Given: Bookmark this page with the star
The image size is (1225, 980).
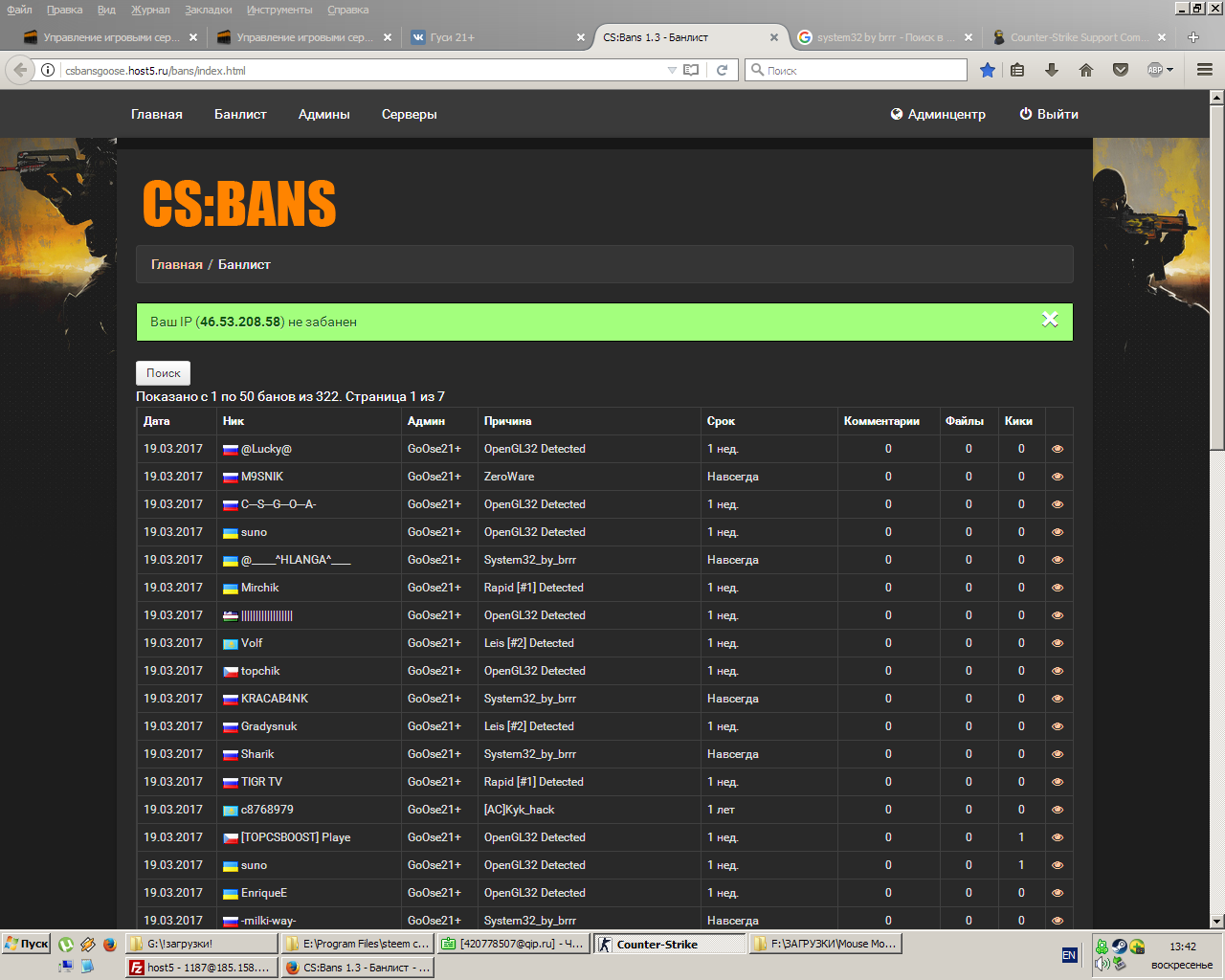Looking at the screenshot, I should [988, 70].
